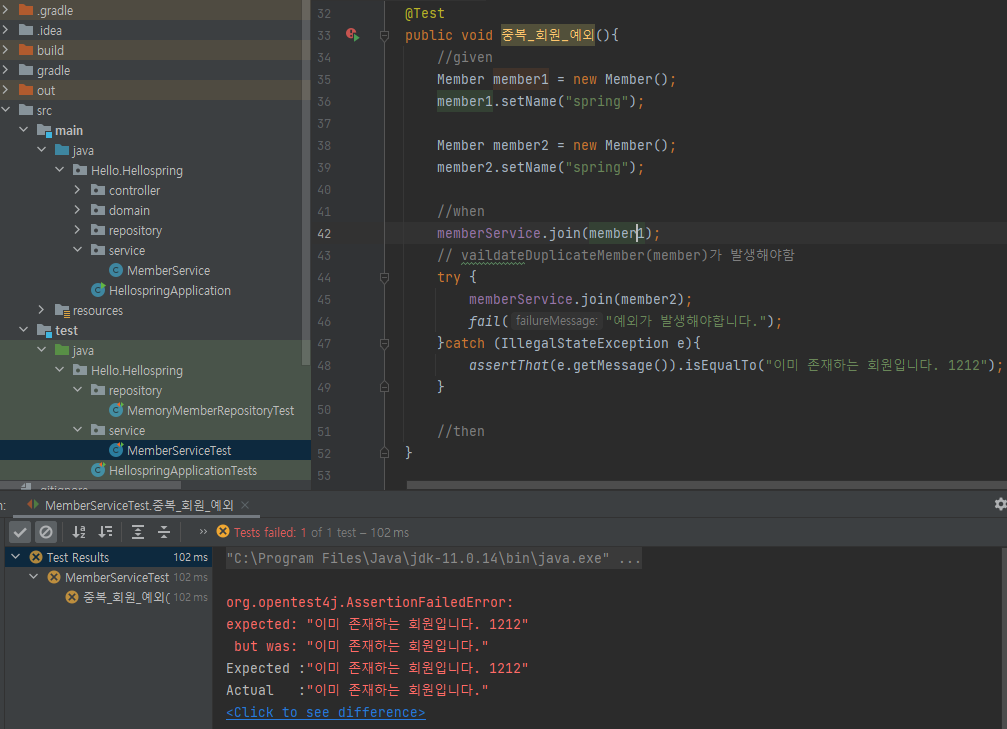Collapse the MemberServiceTest result node
Image resolution: width=1007 pixels, height=729 pixels.
(34, 577)
